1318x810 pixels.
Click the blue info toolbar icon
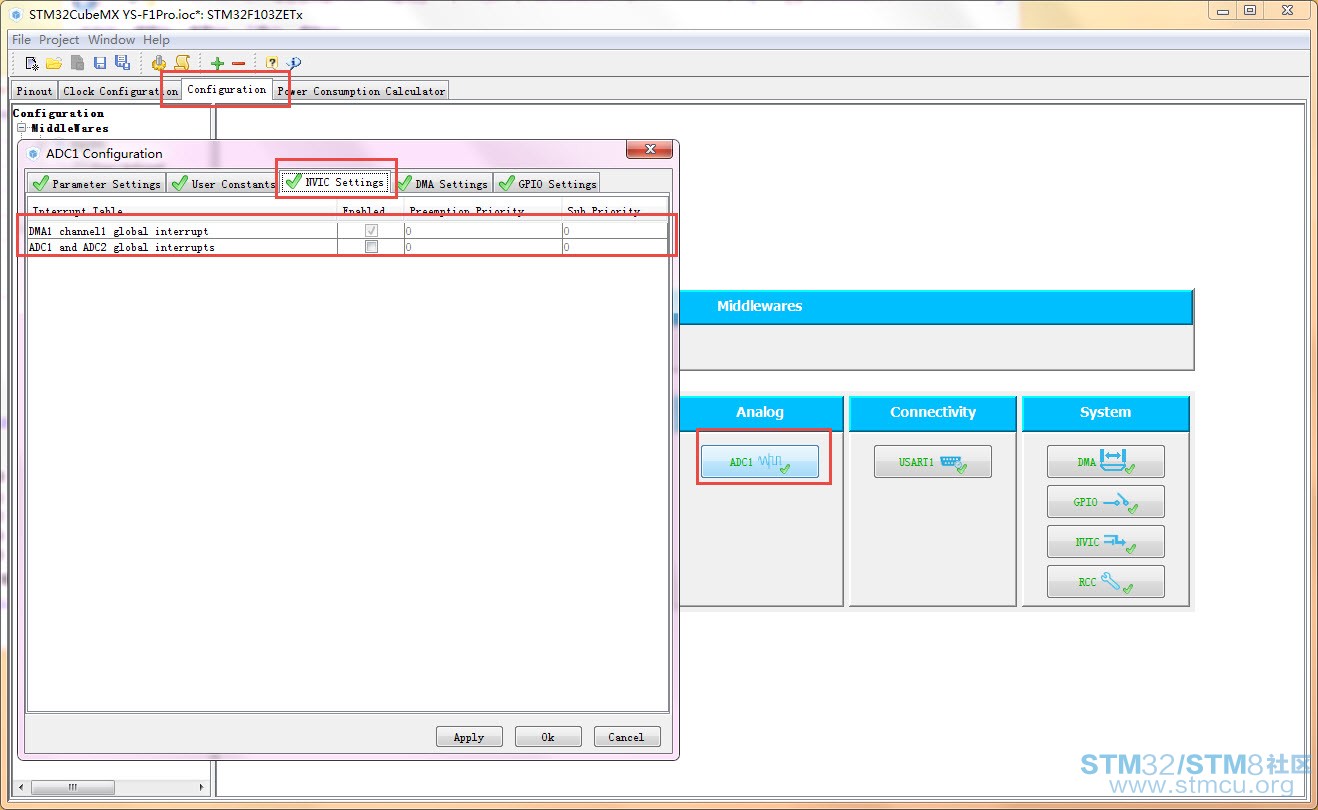pyautogui.click(x=294, y=63)
